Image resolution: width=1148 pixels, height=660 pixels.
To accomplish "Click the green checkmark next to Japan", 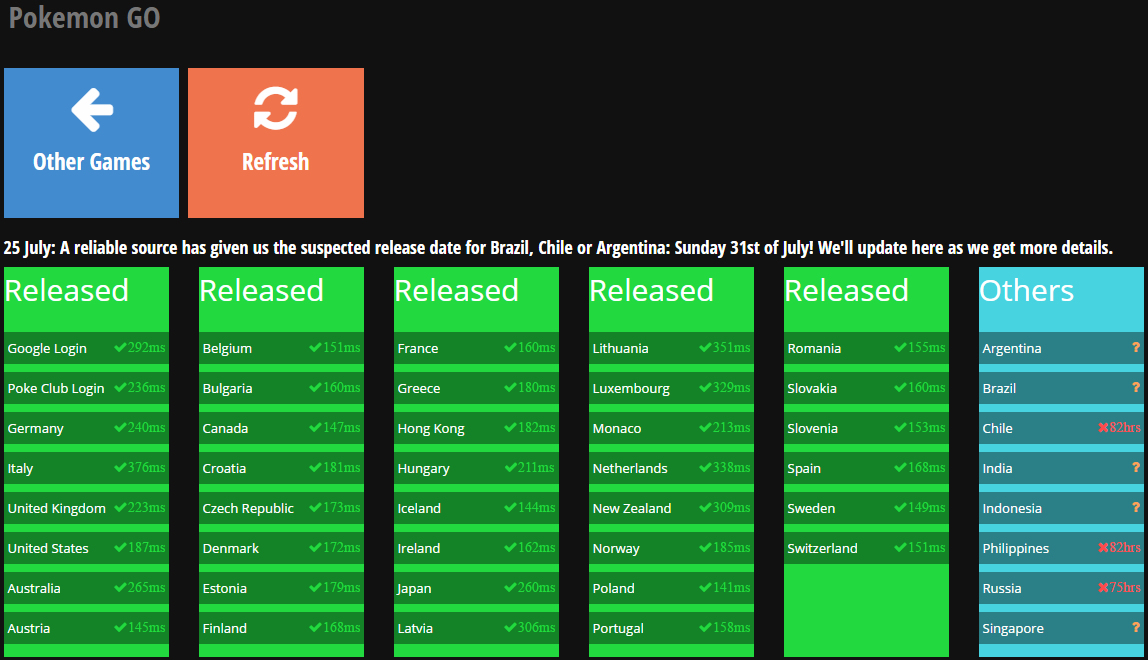I will pos(510,588).
